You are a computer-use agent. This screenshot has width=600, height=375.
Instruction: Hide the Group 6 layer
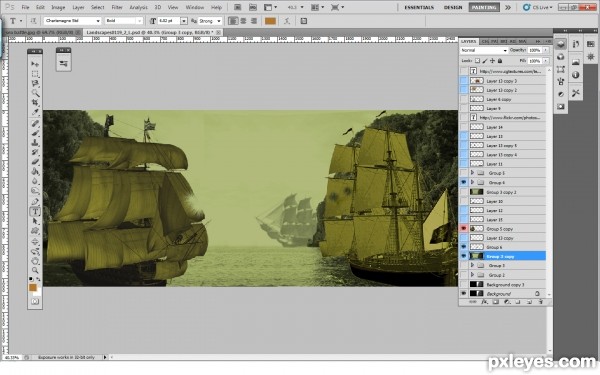pos(464,247)
